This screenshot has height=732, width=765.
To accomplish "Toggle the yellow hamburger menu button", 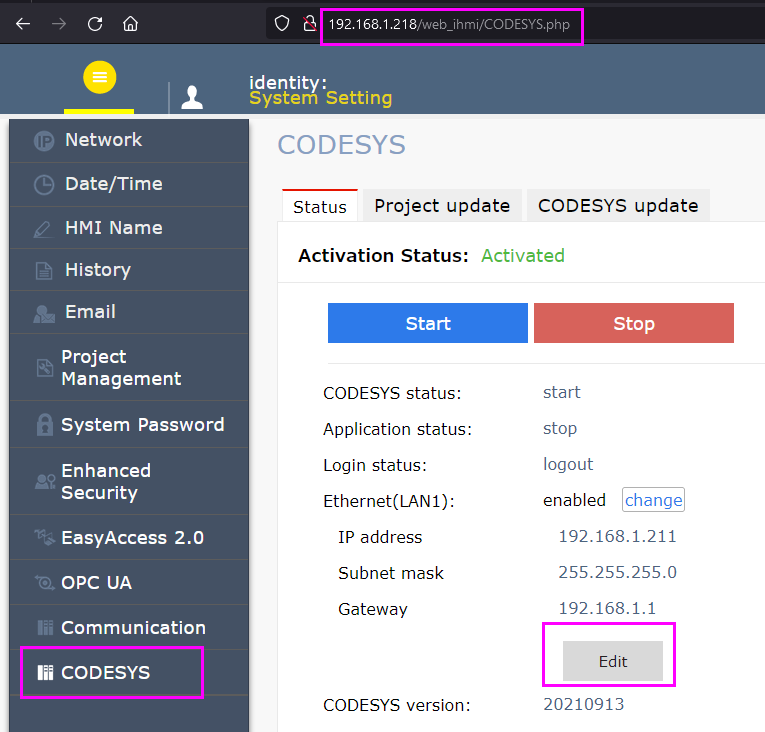I will (x=100, y=77).
